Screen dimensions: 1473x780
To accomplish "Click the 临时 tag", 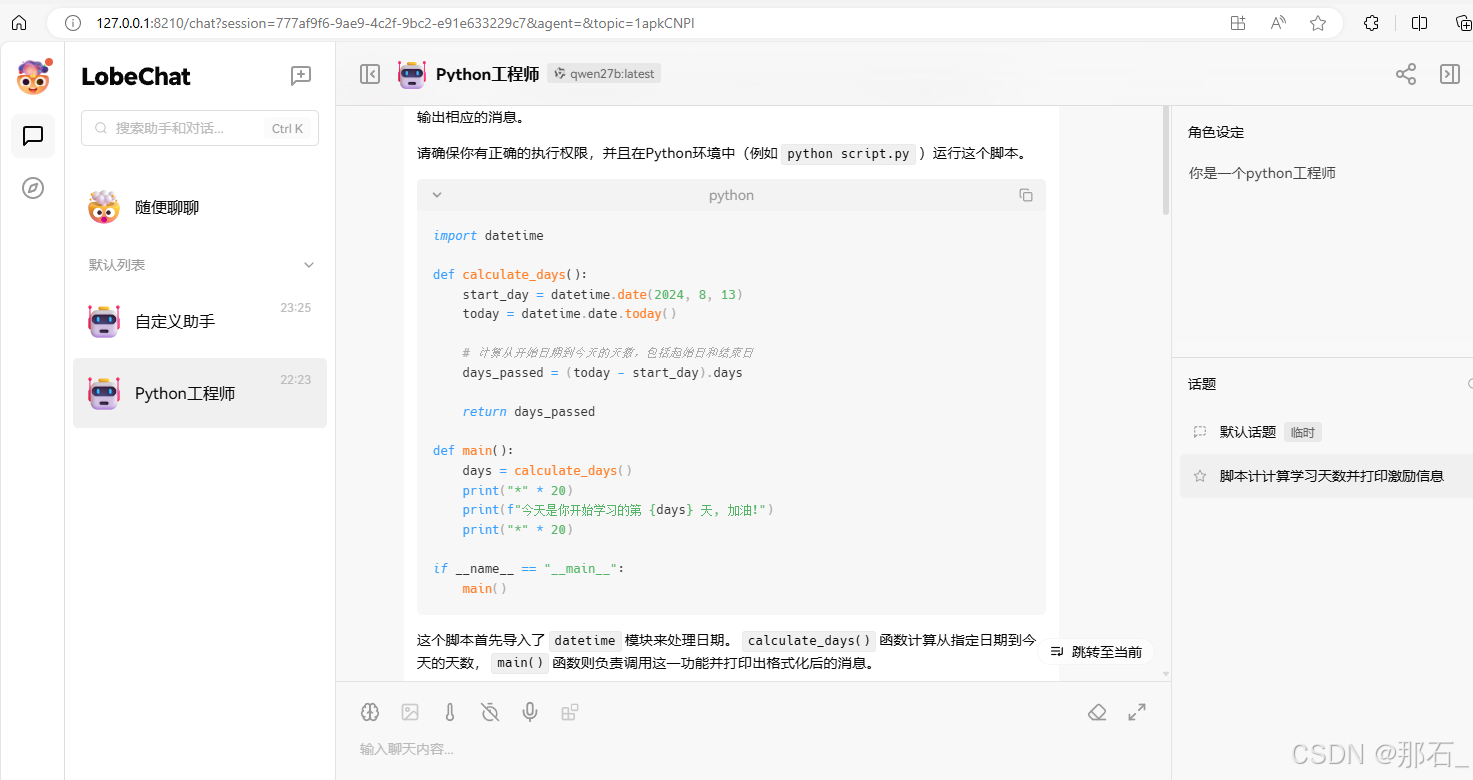I will [x=1303, y=432].
